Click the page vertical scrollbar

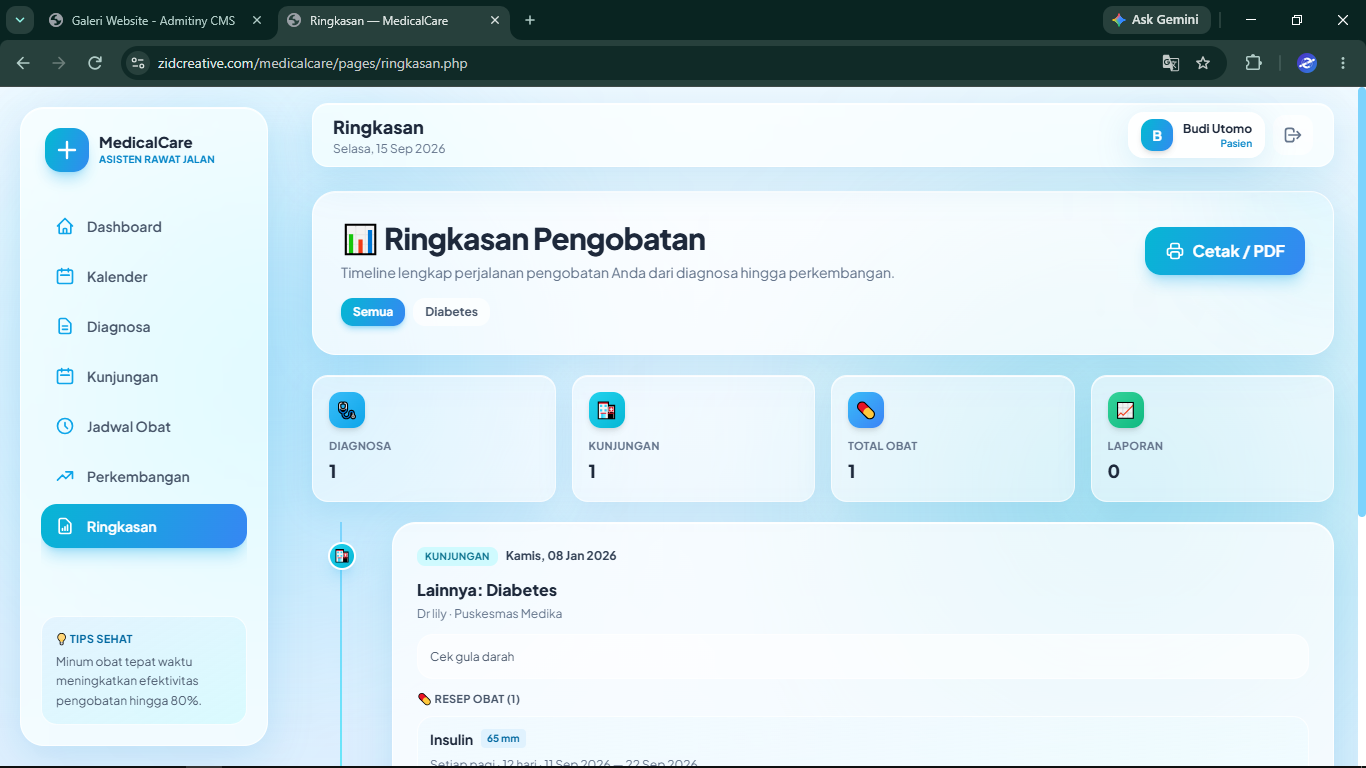pyautogui.click(x=1361, y=300)
